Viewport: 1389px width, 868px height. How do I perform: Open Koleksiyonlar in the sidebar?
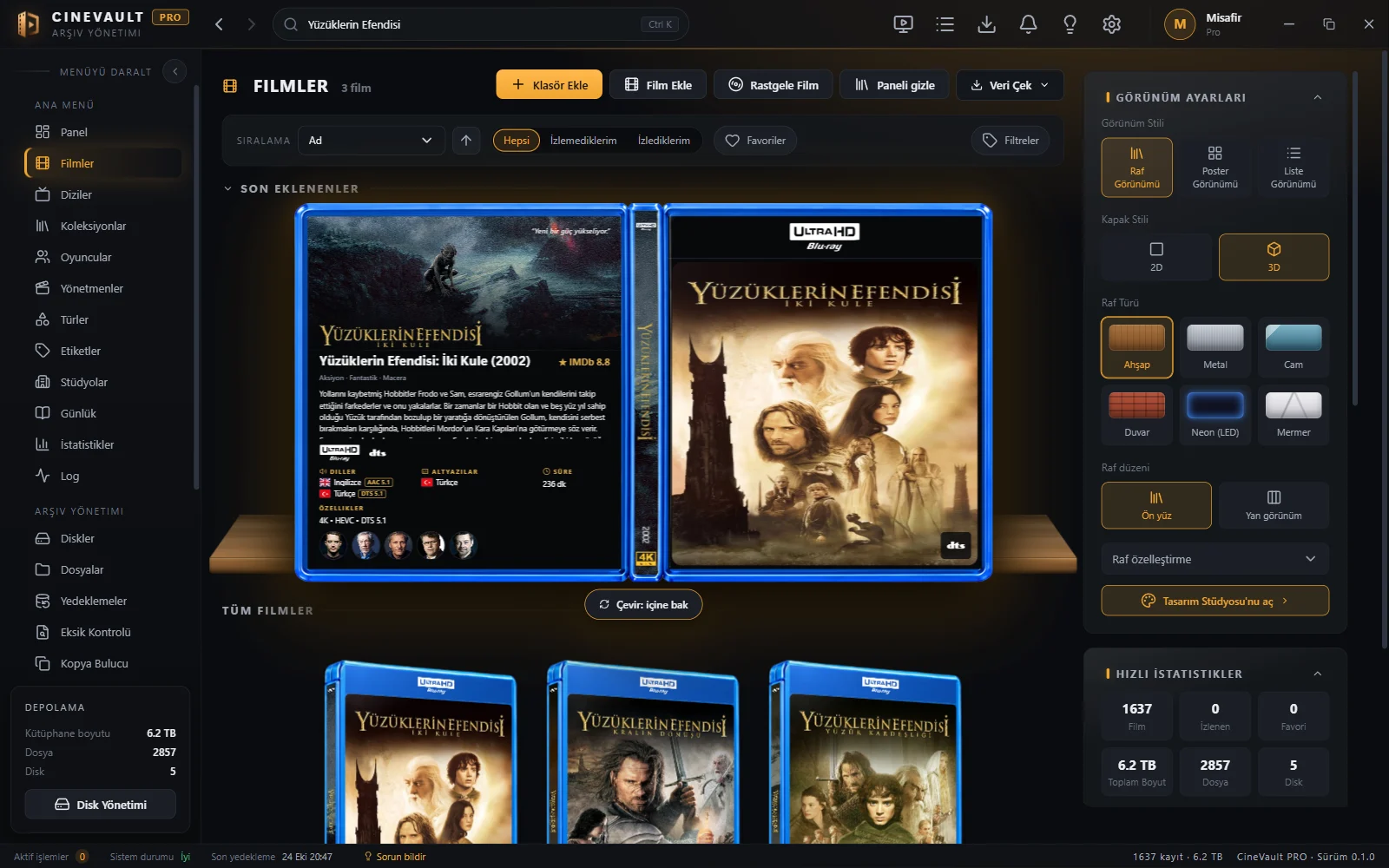[x=102, y=226]
